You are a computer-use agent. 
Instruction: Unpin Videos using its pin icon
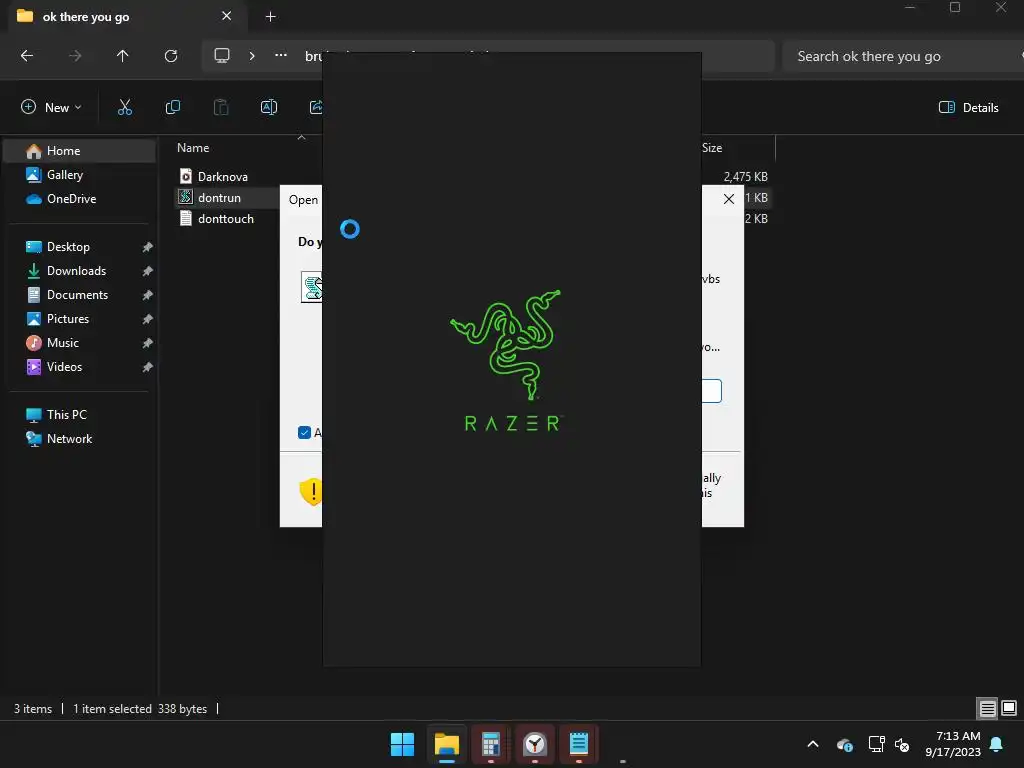point(148,367)
